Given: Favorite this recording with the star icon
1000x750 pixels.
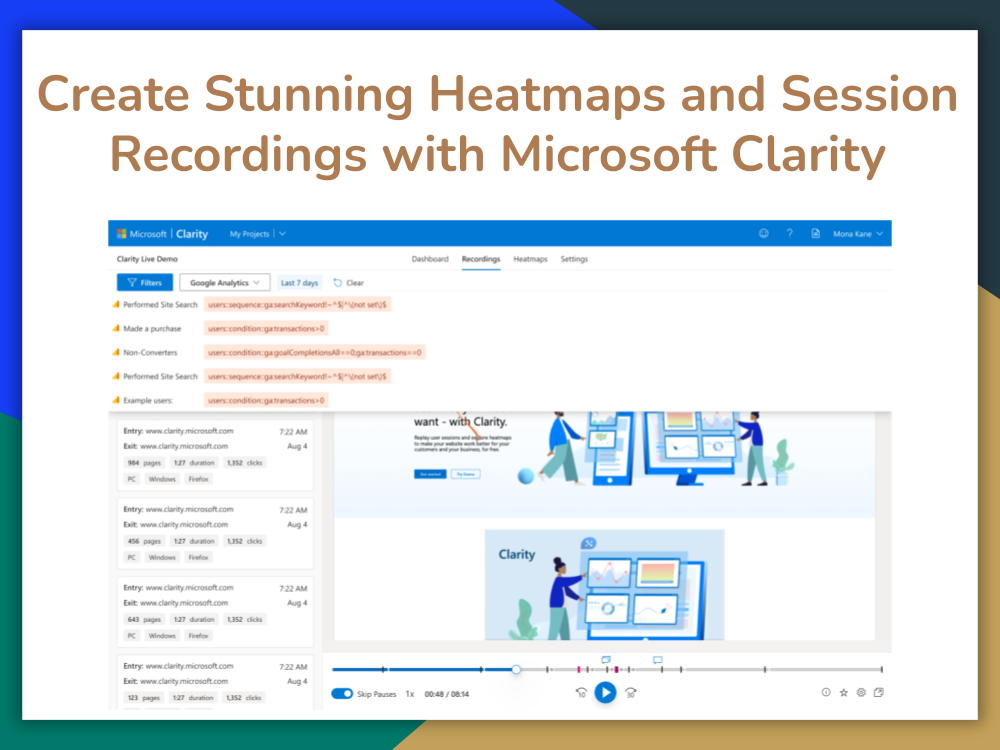Looking at the screenshot, I should tap(844, 691).
